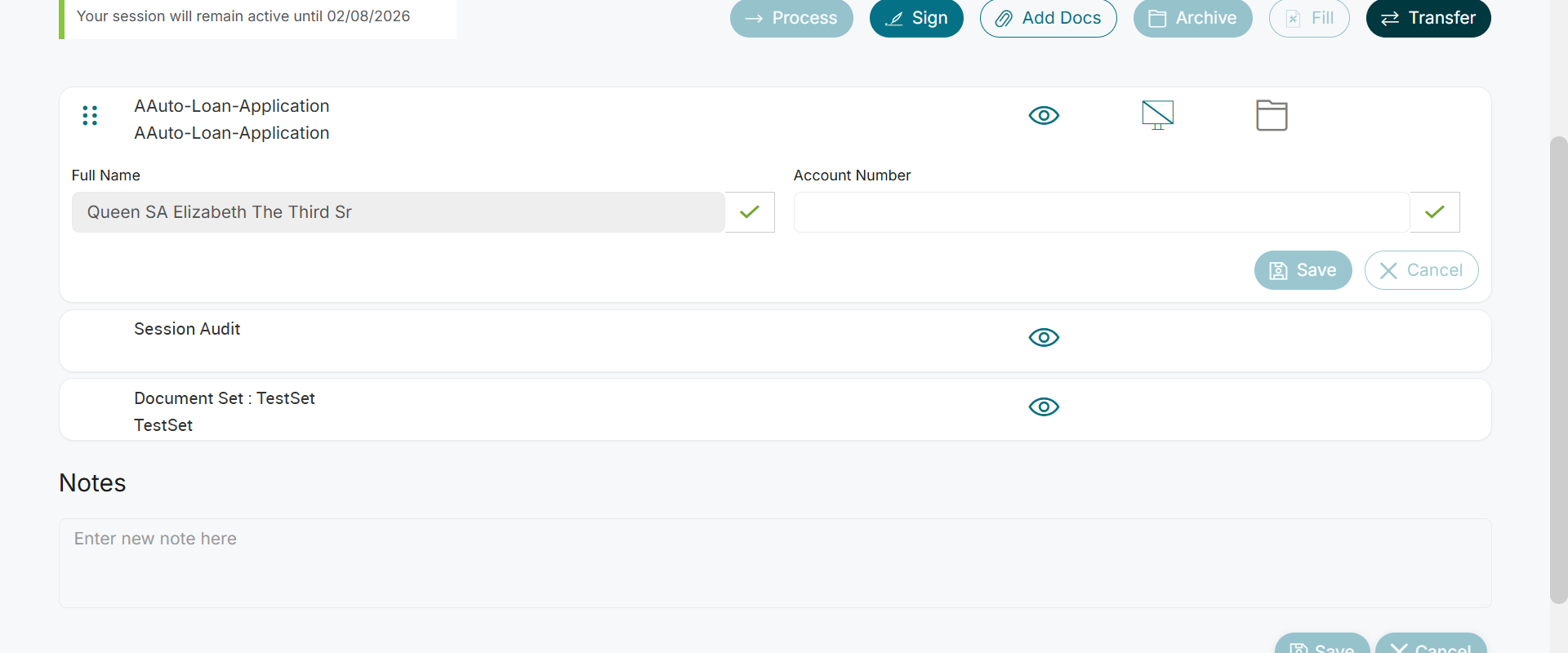Click the Full Name text field
Screen dimensions: 1568x653
click(398, 212)
